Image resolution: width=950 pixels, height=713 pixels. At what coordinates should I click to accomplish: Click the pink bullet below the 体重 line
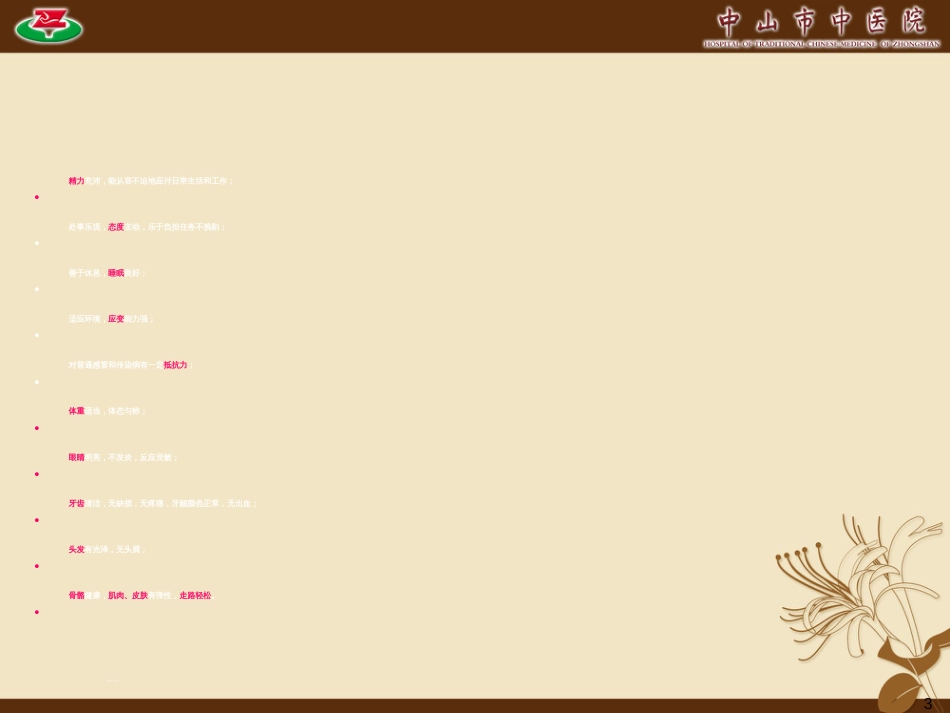coord(37,428)
